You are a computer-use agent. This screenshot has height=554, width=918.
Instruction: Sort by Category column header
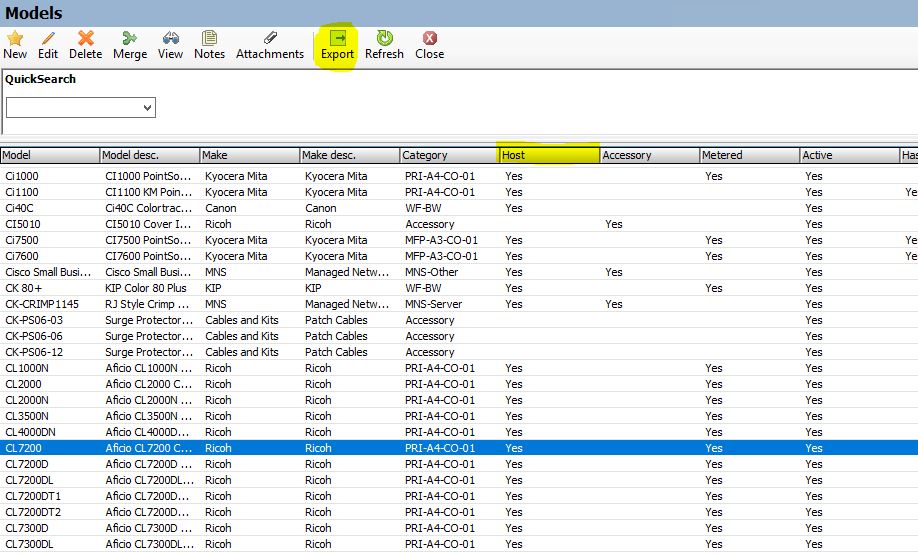449,155
